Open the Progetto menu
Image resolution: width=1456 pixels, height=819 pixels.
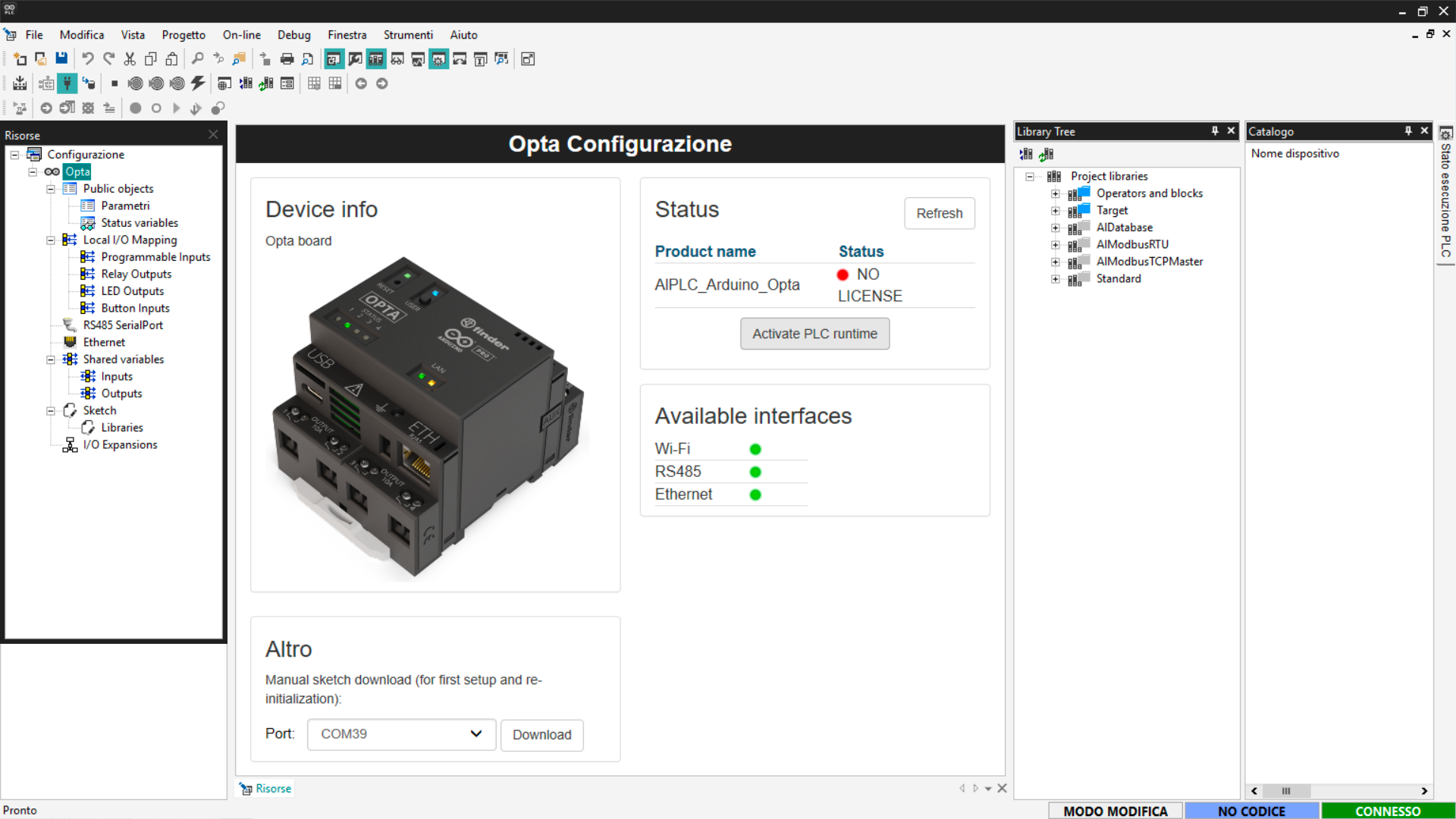pos(183,35)
